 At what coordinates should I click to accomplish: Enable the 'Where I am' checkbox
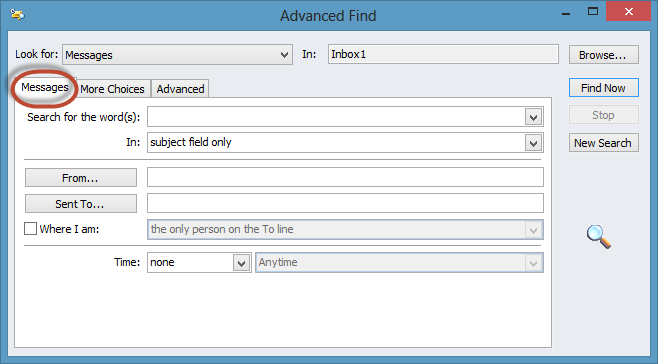click(x=30, y=229)
